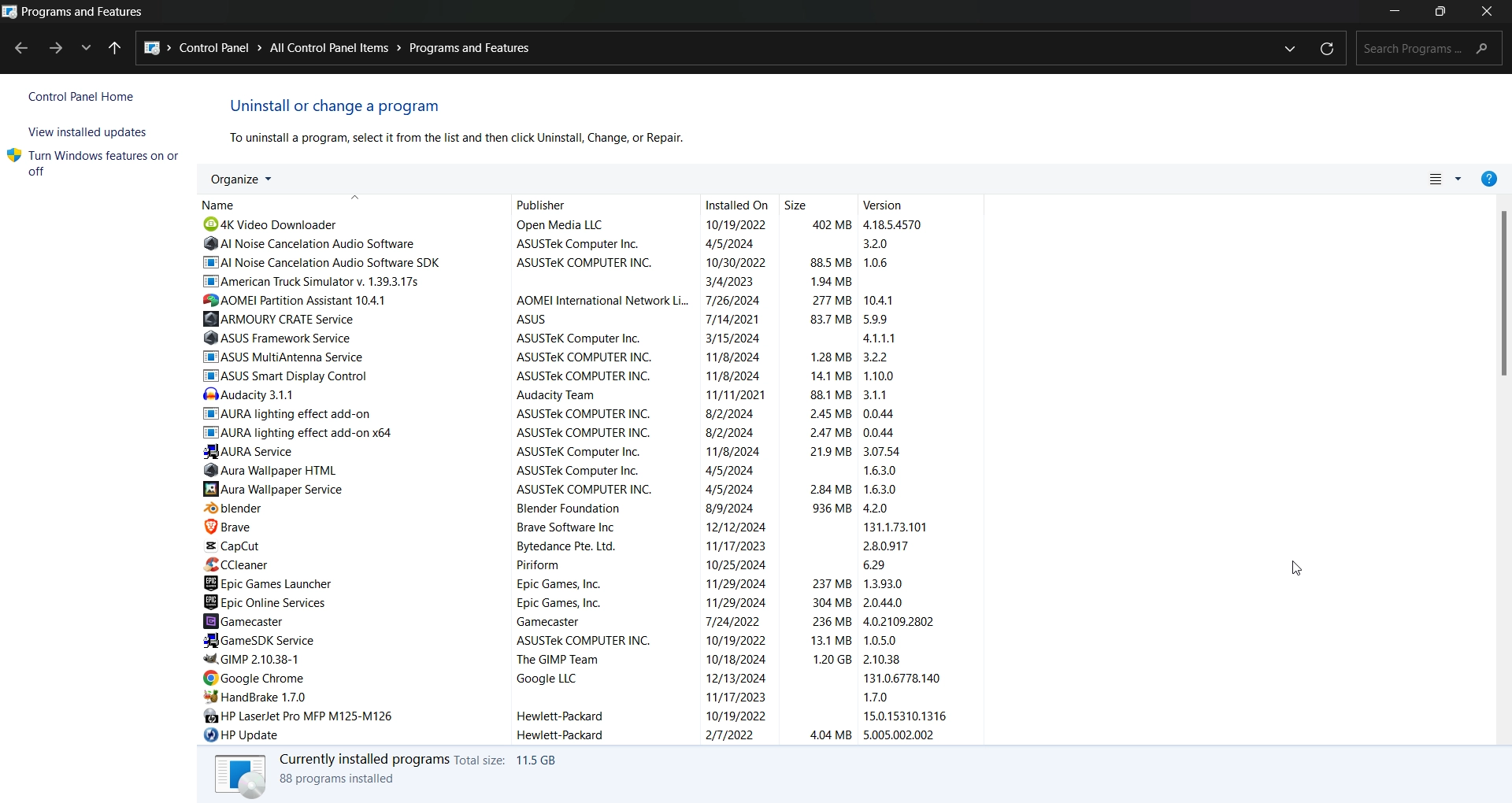Click The GIMP Team publisher cell
The image size is (1512, 803).
557,660
